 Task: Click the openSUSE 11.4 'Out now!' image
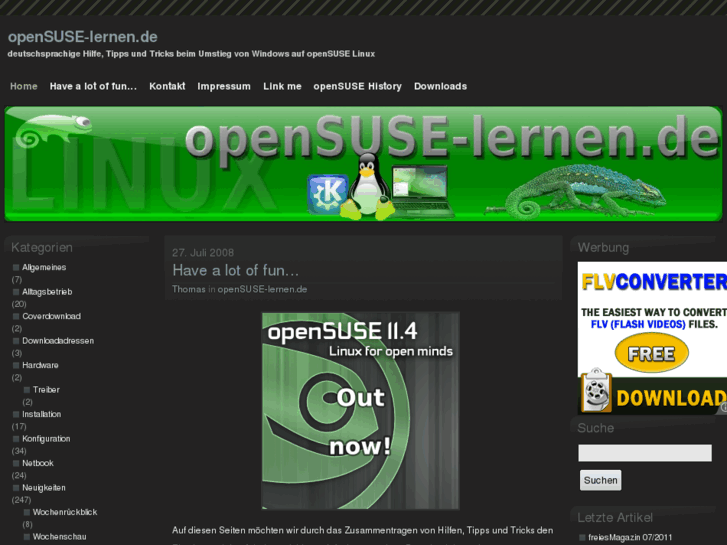(361, 410)
